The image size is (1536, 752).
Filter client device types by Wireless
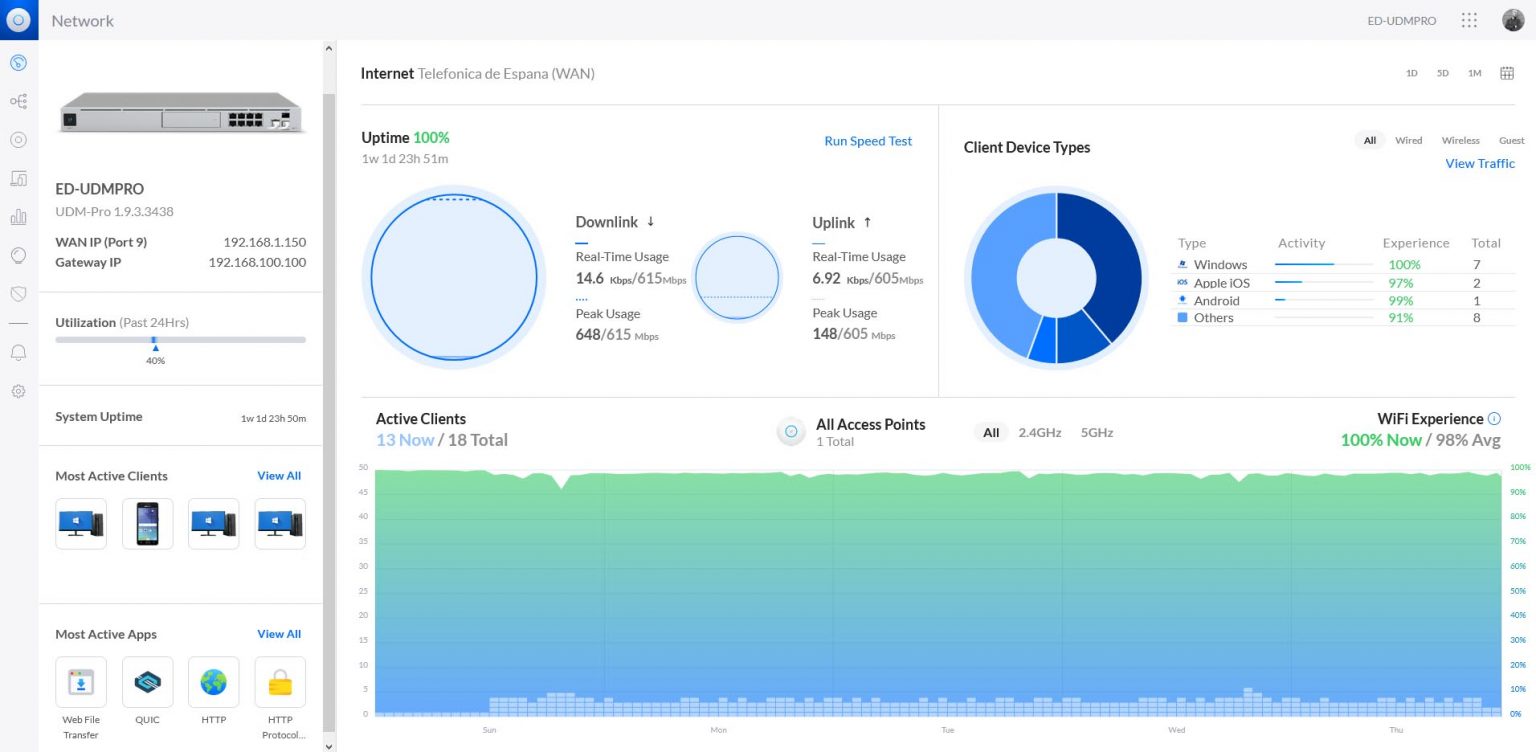[x=1460, y=141]
